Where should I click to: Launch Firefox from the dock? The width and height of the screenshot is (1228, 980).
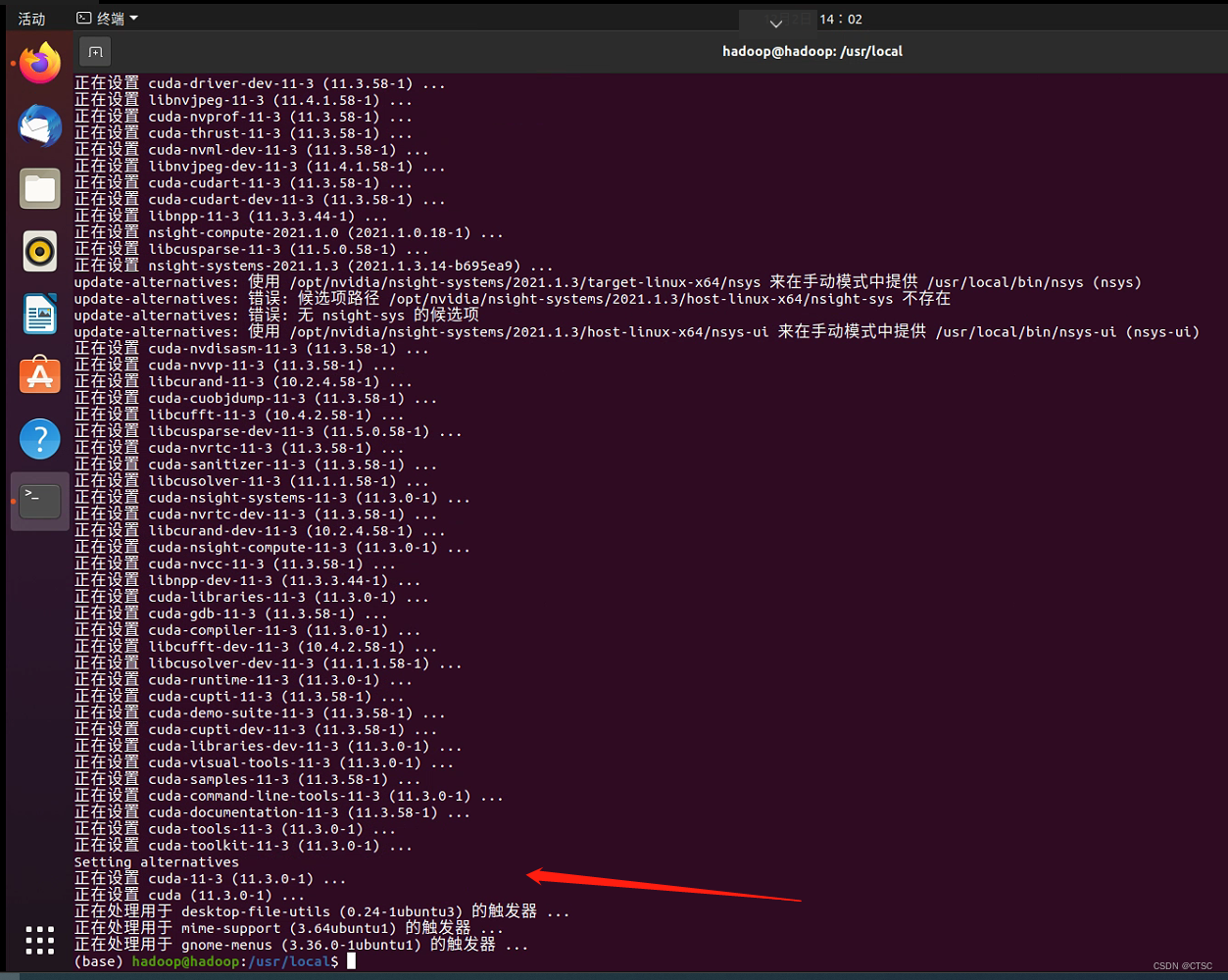tap(39, 61)
